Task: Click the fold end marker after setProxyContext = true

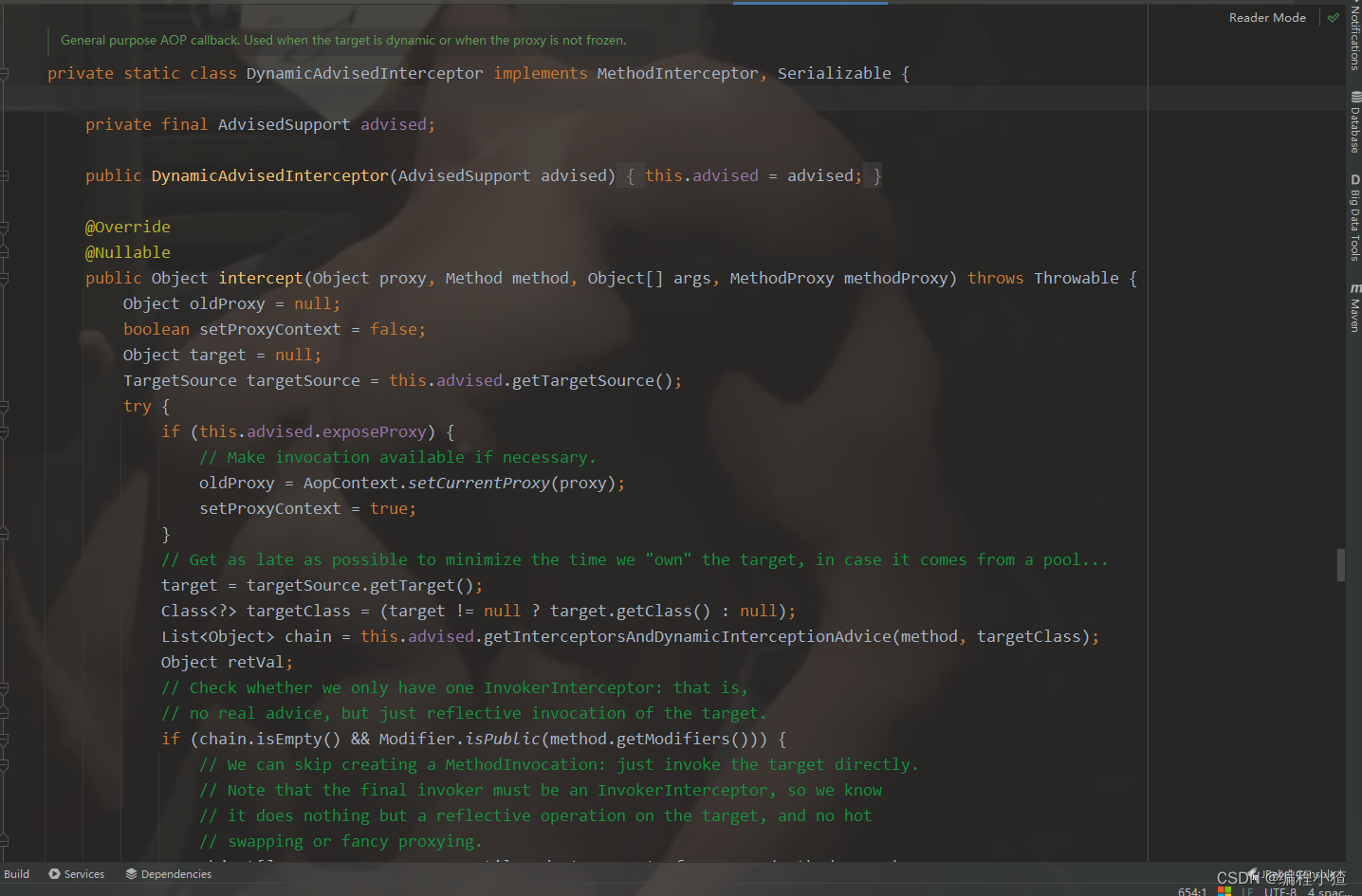Action: (5, 535)
